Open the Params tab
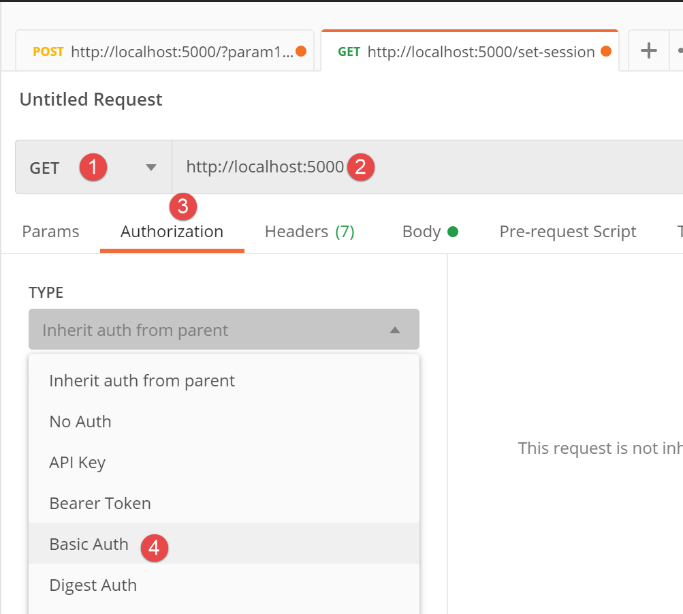 click(50, 232)
